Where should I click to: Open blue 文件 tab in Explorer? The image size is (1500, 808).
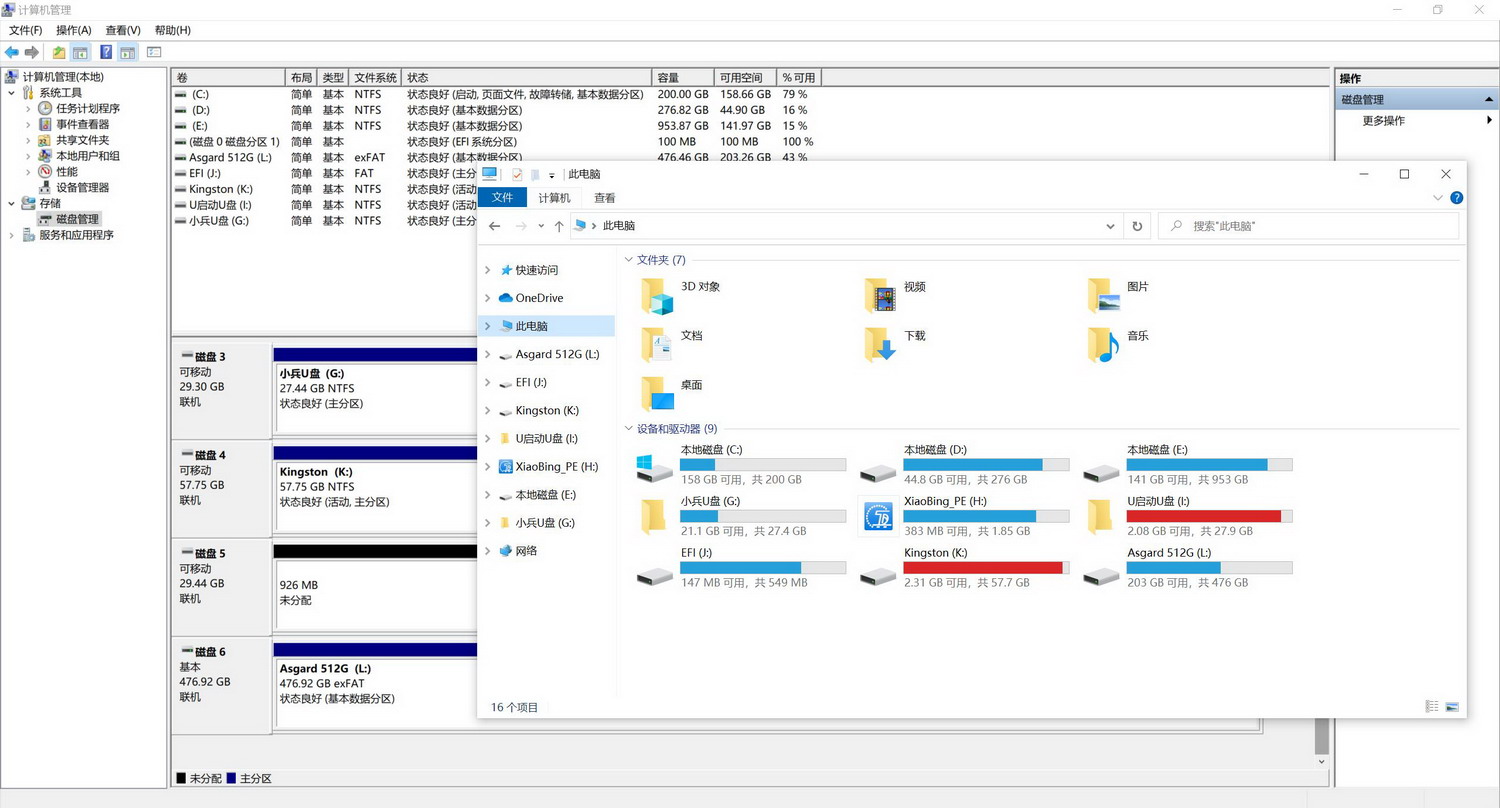(502, 198)
